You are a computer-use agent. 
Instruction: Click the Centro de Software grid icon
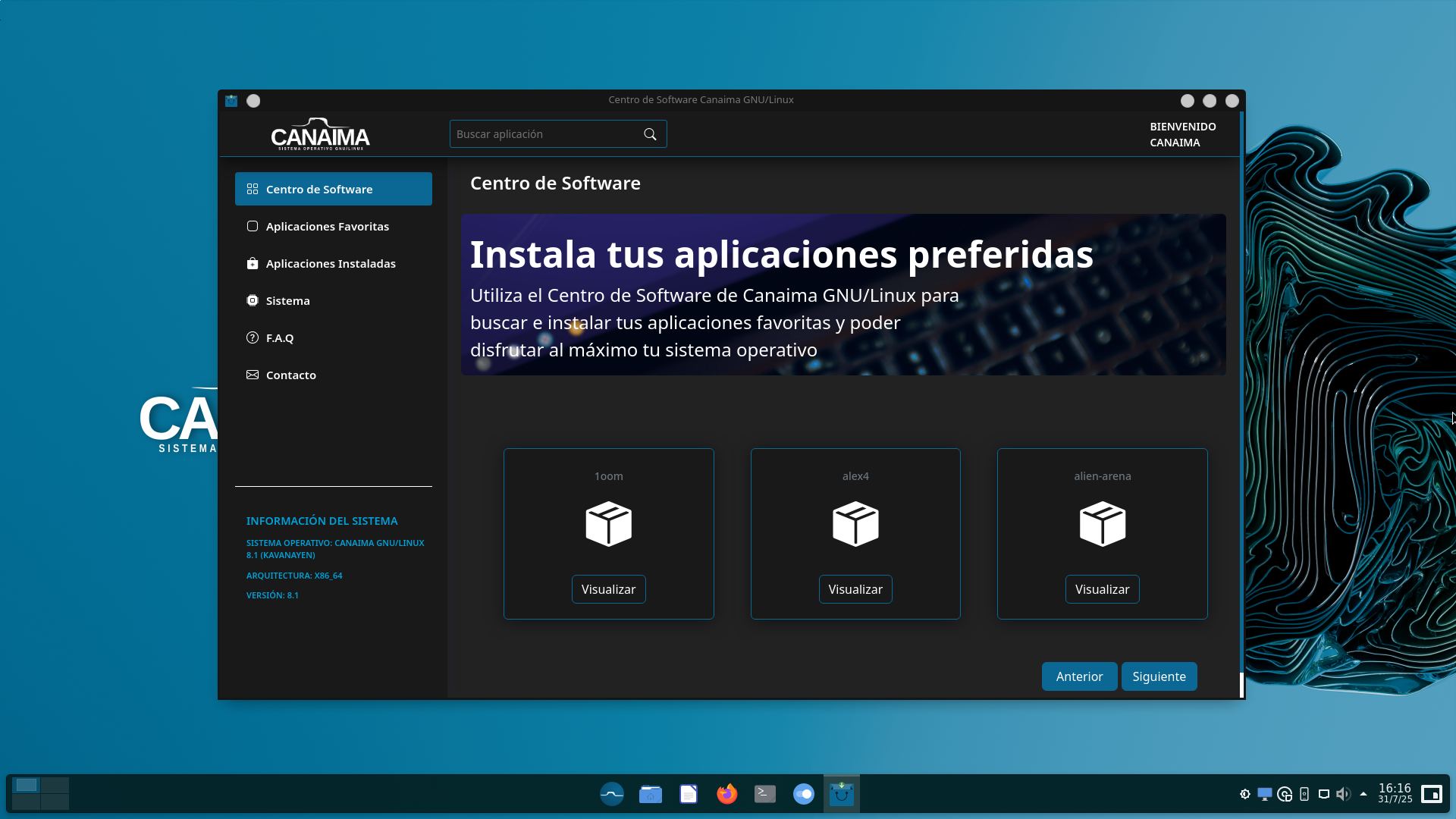click(253, 189)
